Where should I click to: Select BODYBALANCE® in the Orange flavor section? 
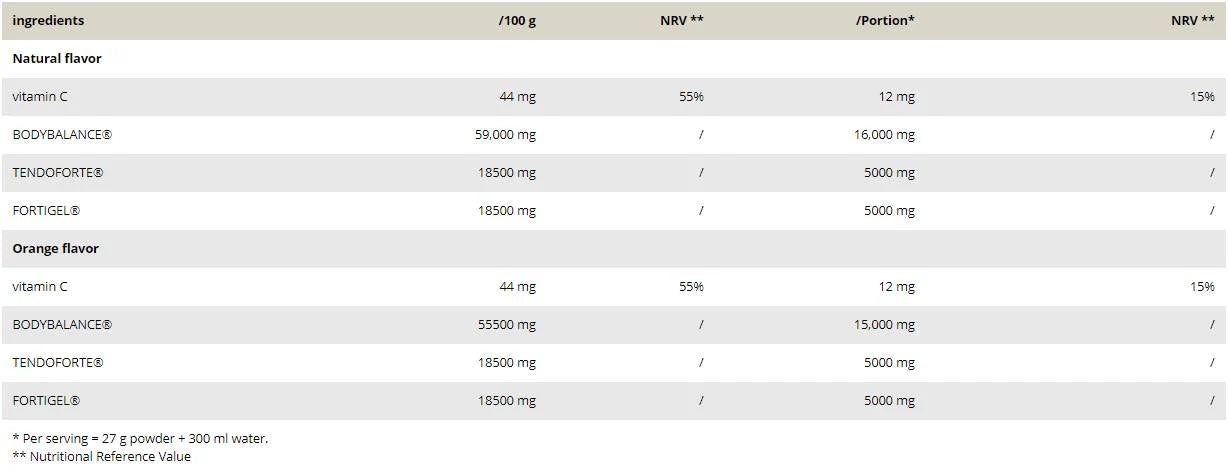click(62, 325)
